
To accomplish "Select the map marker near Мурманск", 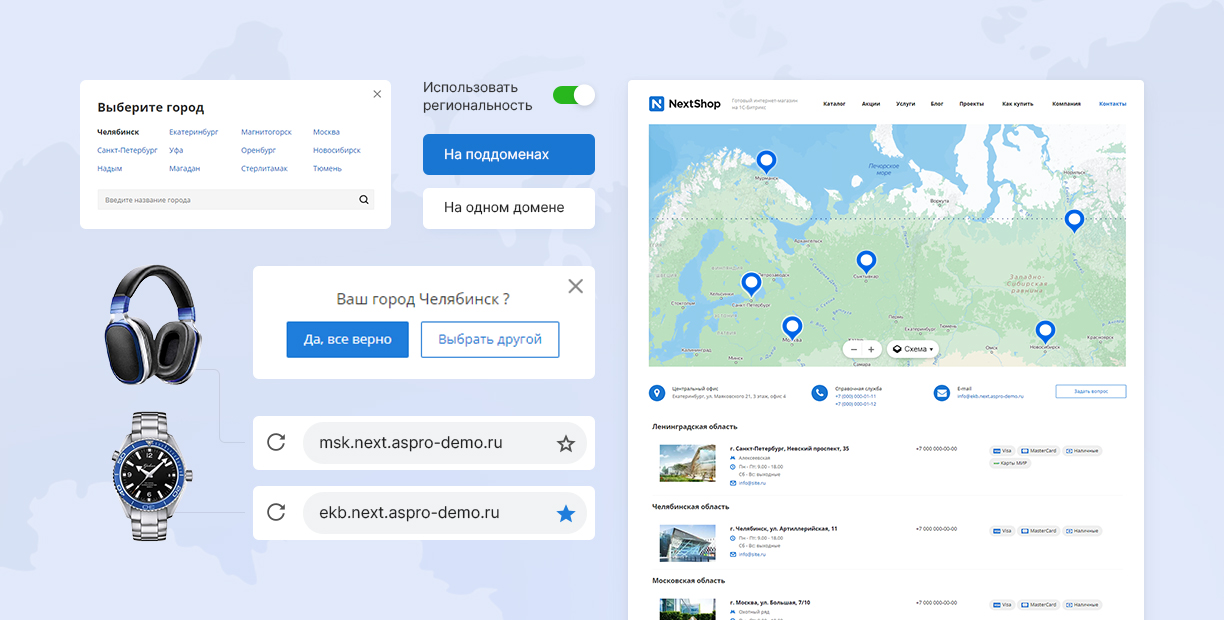I will (x=766, y=158).
